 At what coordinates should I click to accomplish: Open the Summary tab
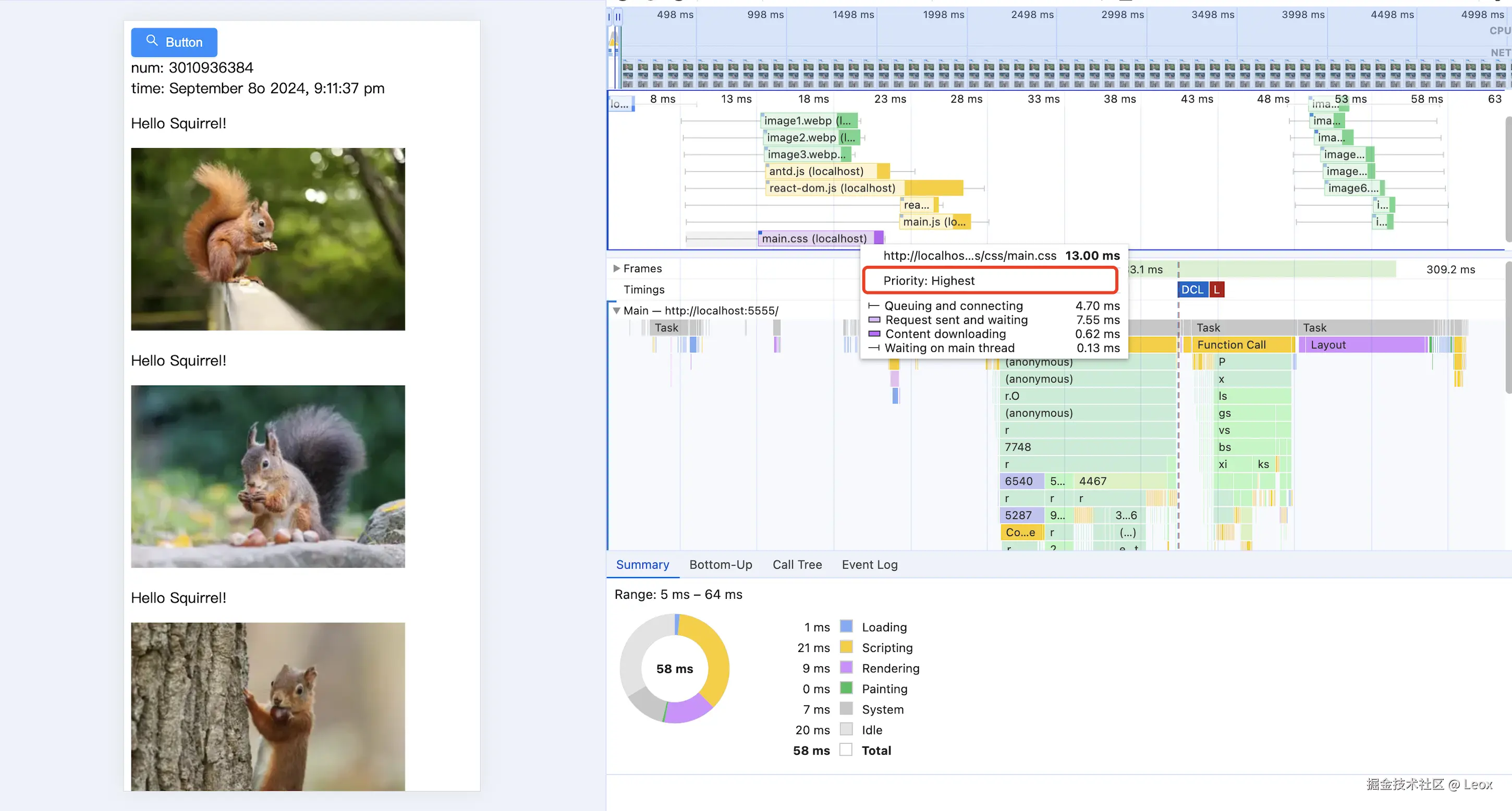[642, 564]
